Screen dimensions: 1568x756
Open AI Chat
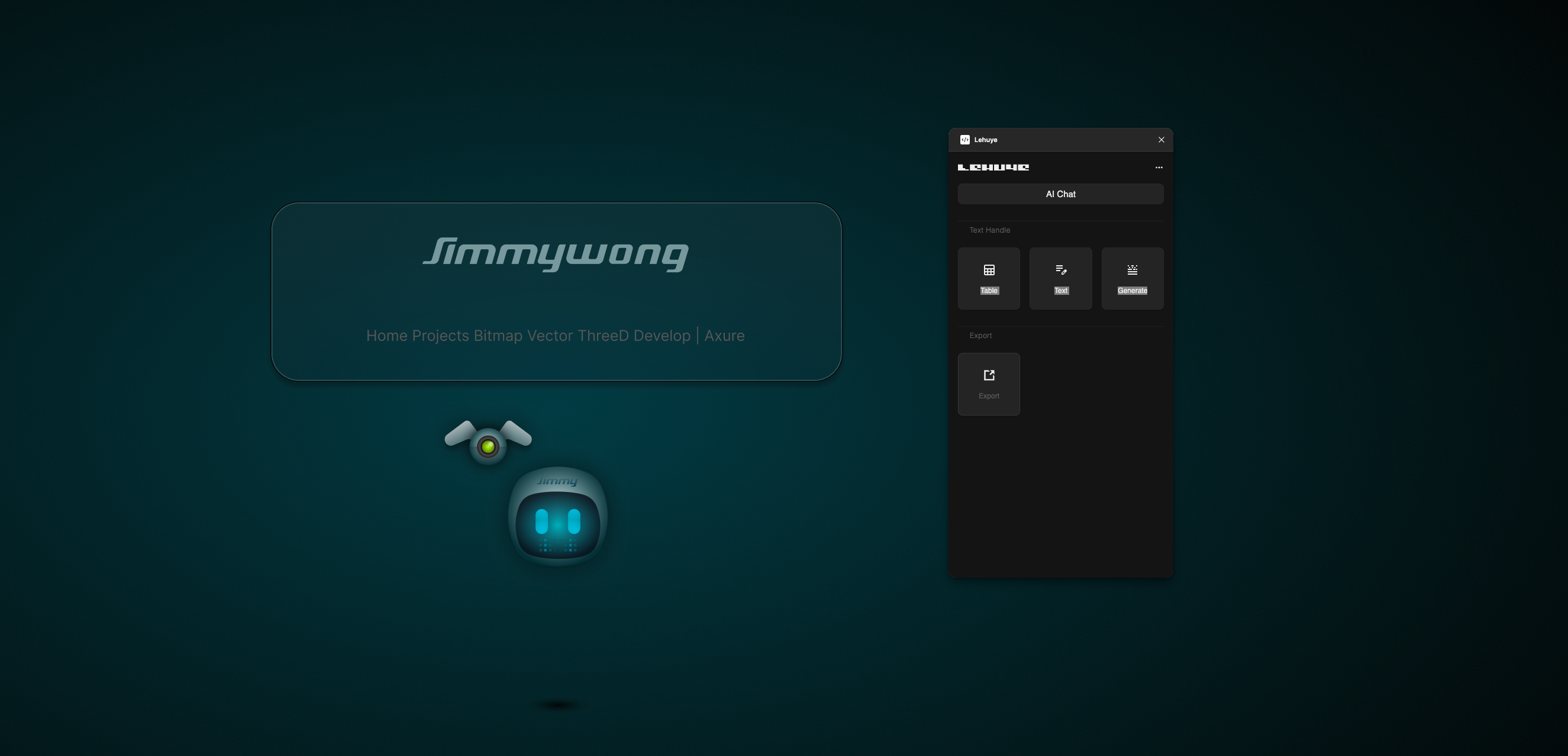coord(1060,194)
